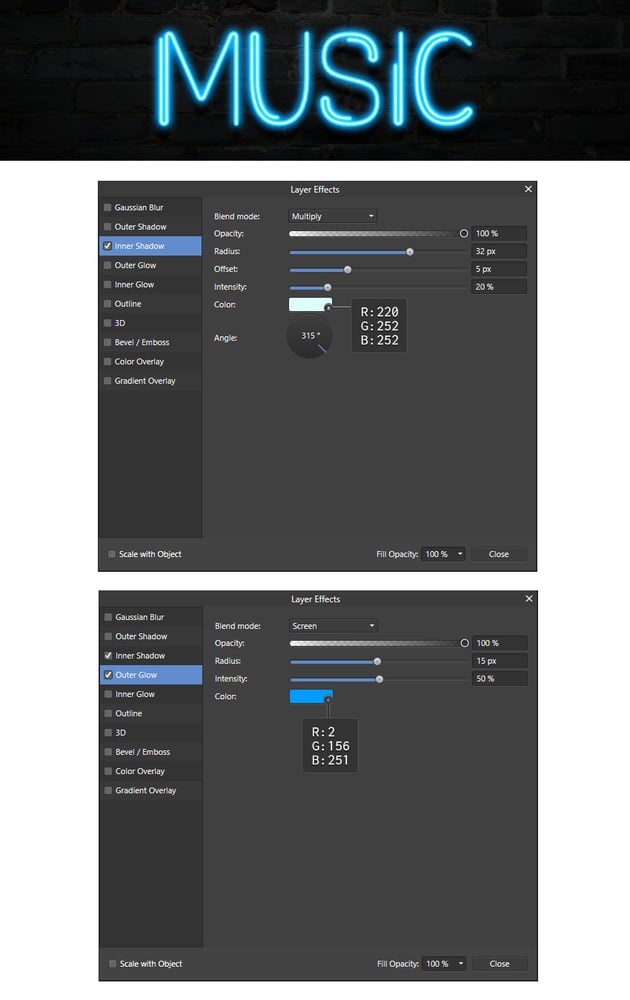Enable Color Overlay checkbox in lower dialog
The height and width of the screenshot is (1000, 630).
click(x=108, y=771)
